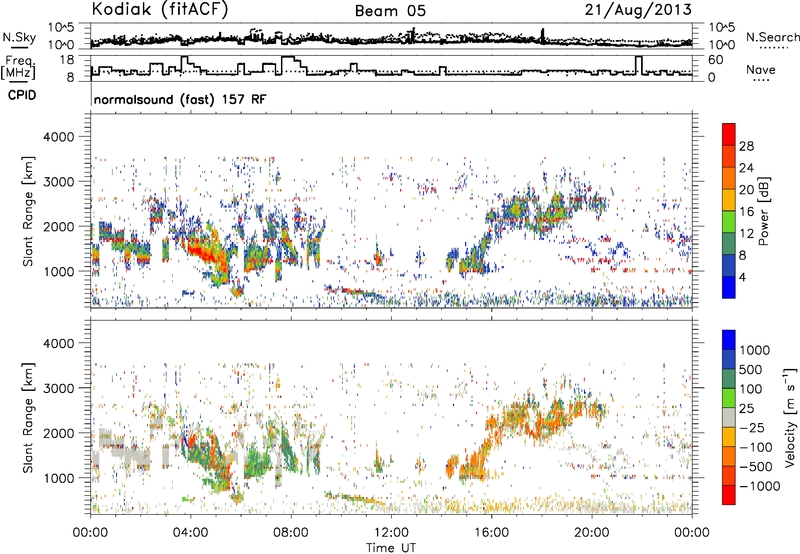This screenshot has width=800, height=554.
Task: Click the "Kodiak (fitACF)" plot title
Action: tap(160, 10)
